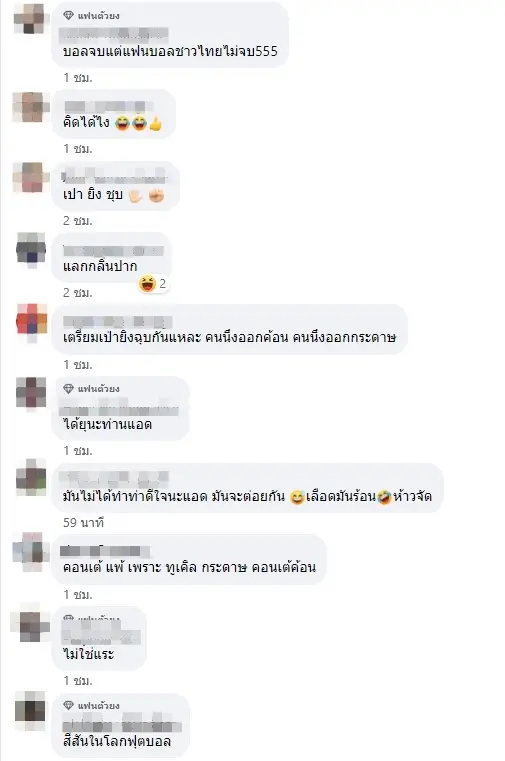
Task: Open commenter name above มันไม่ได้ทำท่าดีใจ comment
Action: click(114, 479)
